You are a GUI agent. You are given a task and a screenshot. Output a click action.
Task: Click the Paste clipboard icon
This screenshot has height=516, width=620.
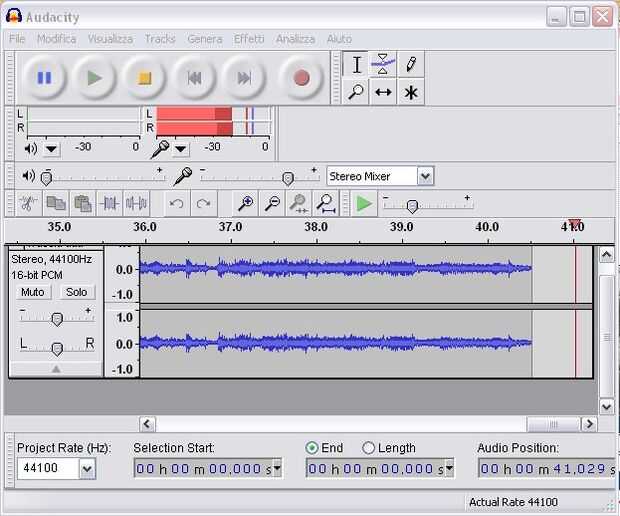(x=83, y=204)
